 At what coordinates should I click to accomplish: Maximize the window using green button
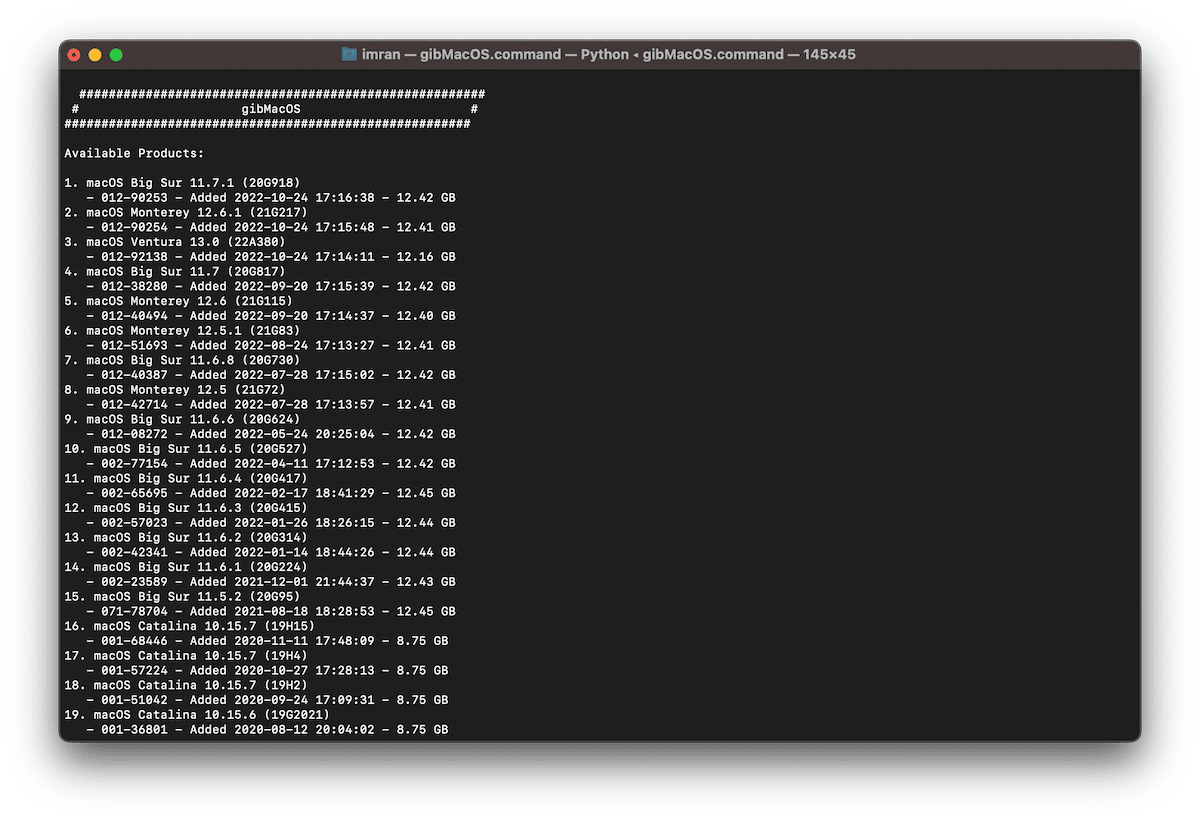[116, 55]
